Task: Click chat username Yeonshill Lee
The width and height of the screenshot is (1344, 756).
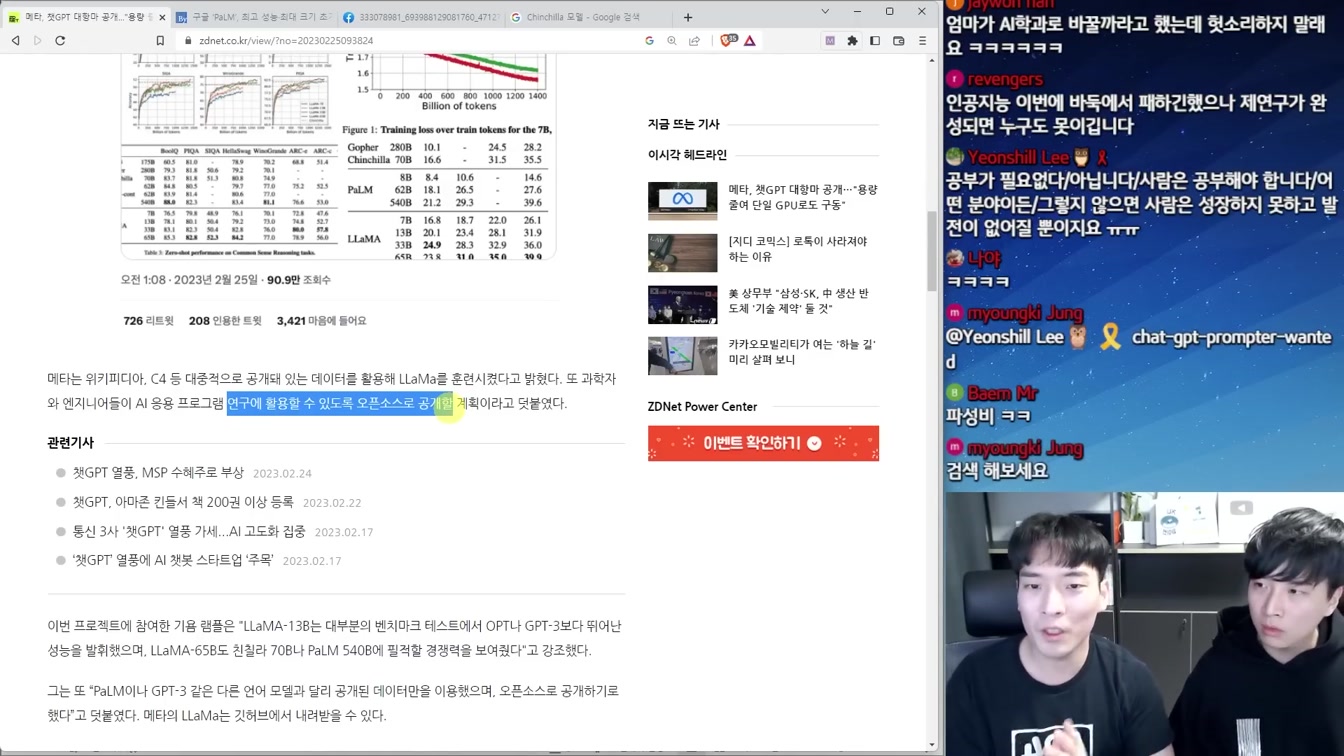Action: (x=1018, y=157)
